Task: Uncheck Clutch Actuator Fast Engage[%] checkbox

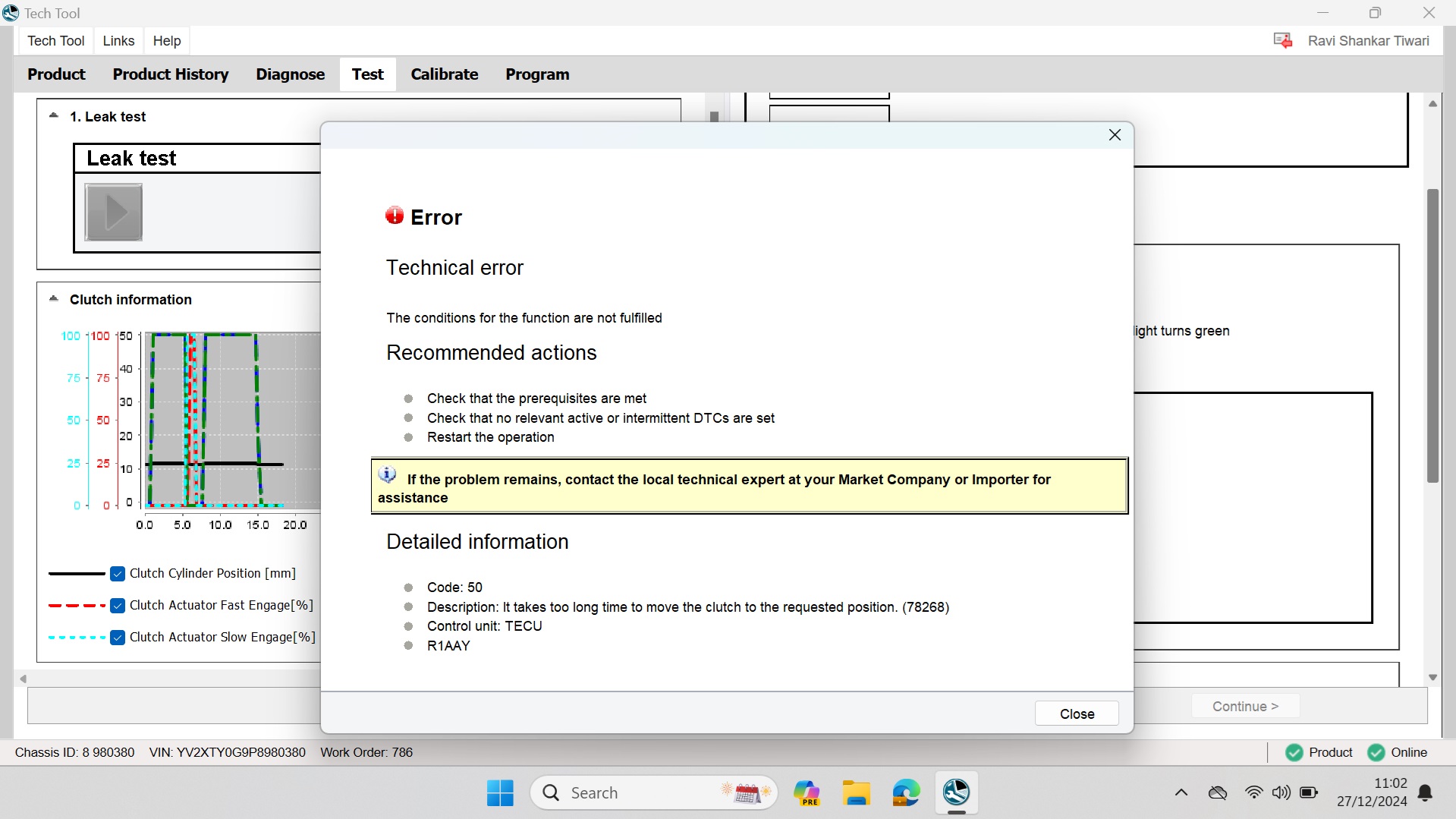Action: coord(118,606)
